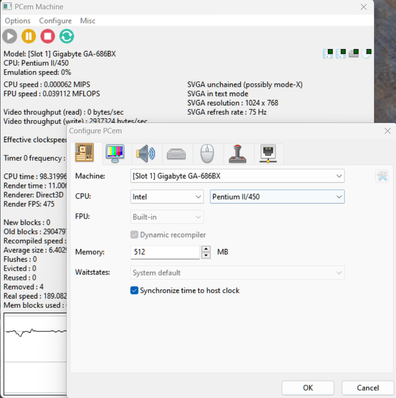Click the PCem Machine title bar icon
Image resolution: width=396 pixels, height=398 pixels.
(x=7, y=6)
